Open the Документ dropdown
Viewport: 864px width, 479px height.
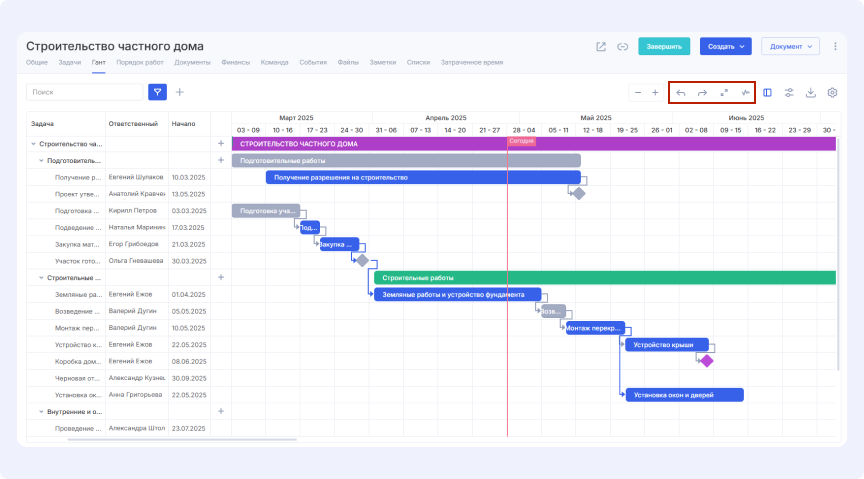[790, 46]
